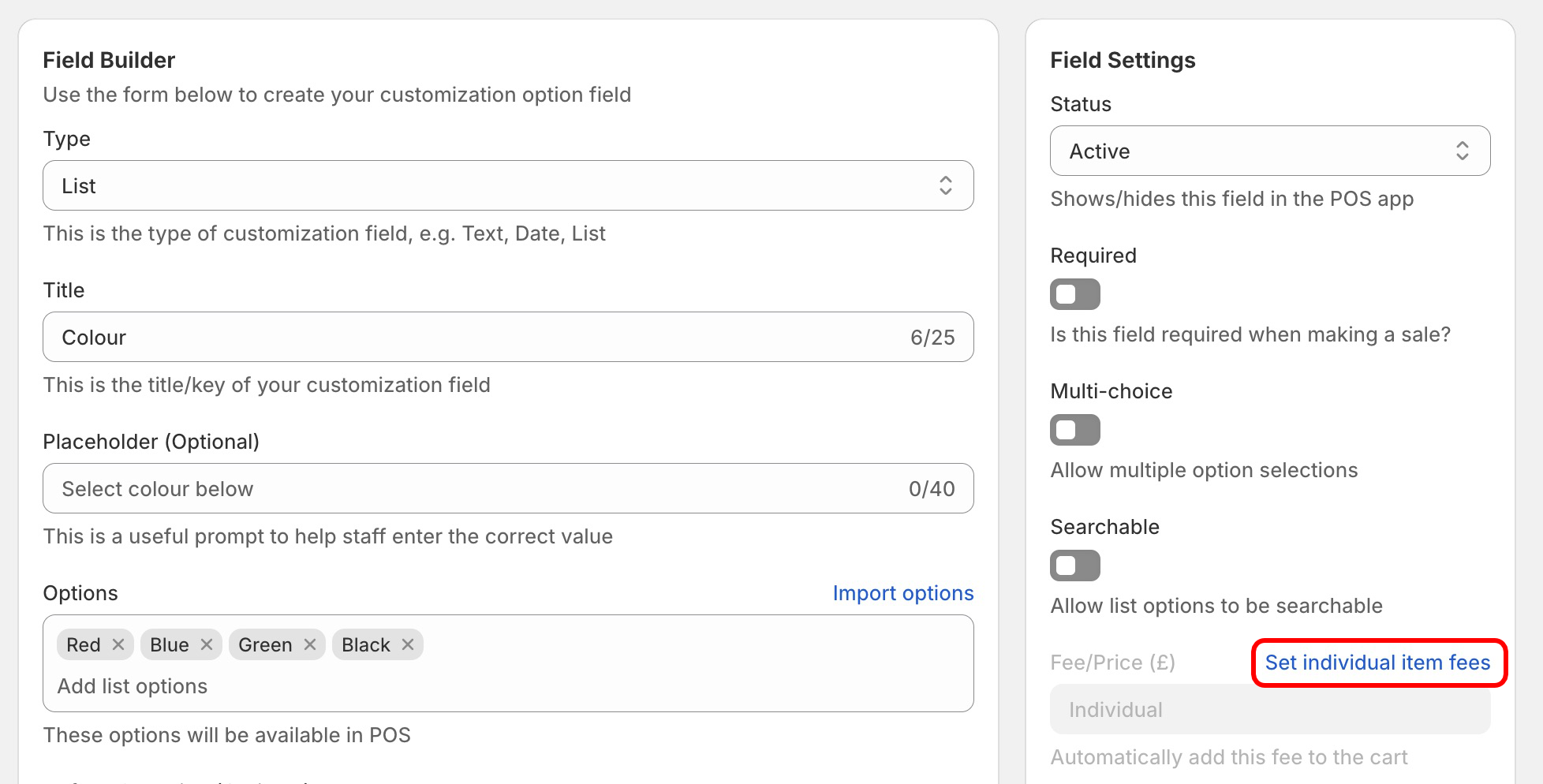Turn on the Multi-choice toggle
1543x784 pixels.
[x=1074, y=430]
